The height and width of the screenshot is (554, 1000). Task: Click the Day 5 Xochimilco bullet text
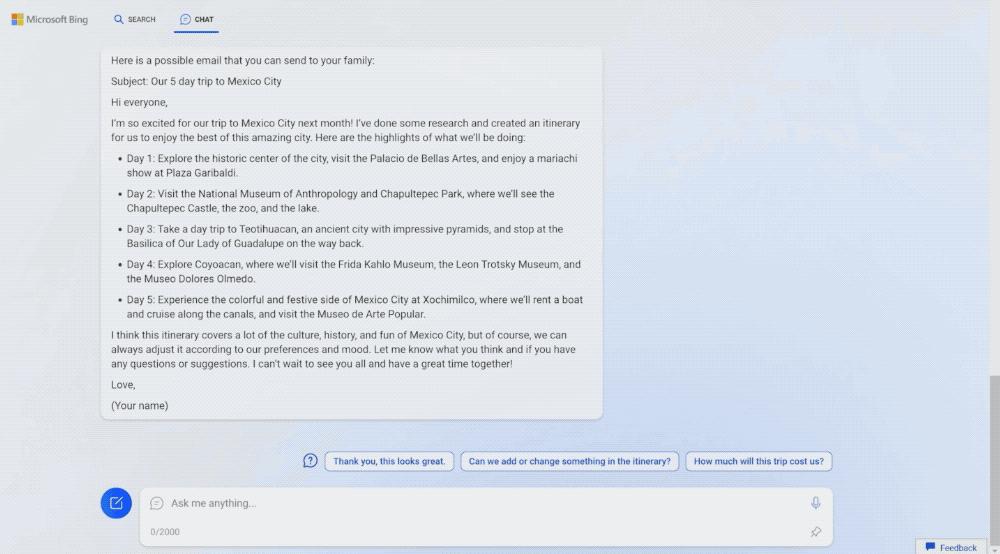point(354,307)
